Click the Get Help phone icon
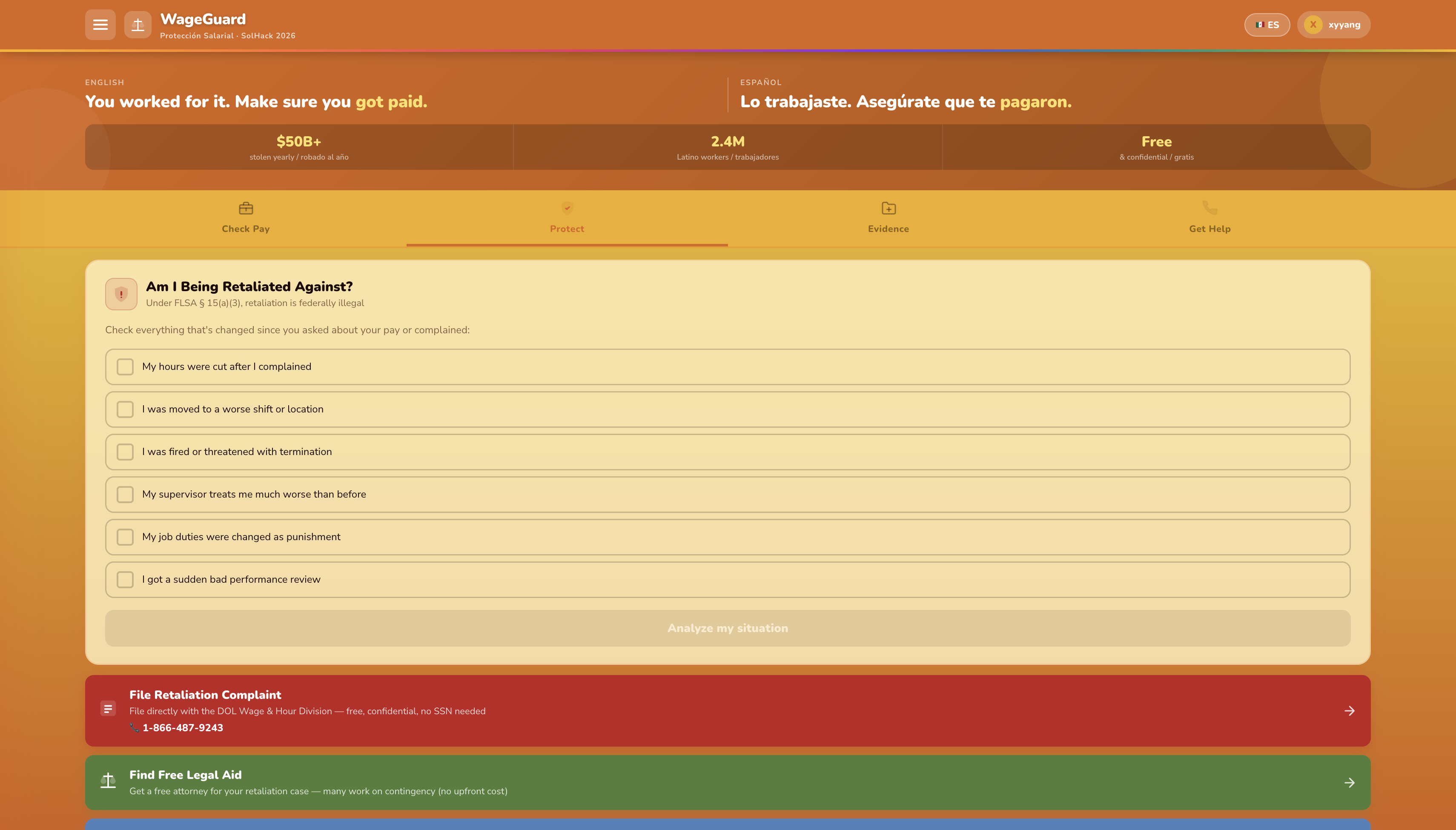This screenshot has height=830, width=1456. (x=1209, y=208)
